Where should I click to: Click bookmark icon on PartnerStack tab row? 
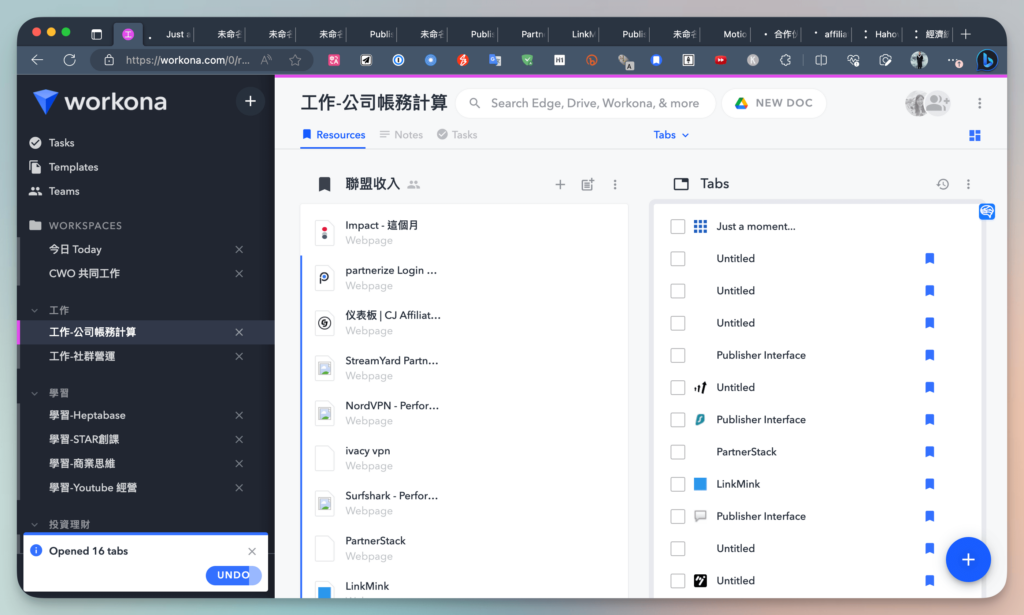(929, 452)
